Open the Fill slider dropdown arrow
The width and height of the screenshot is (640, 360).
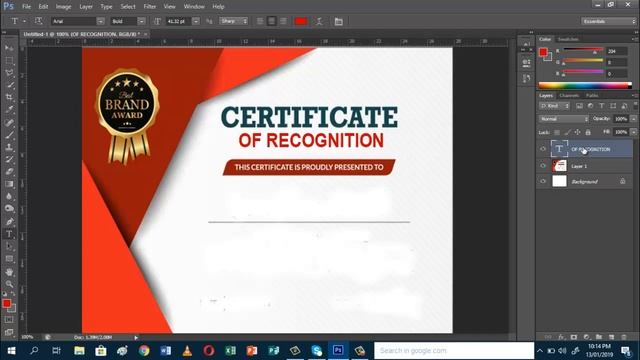pyautogui.click(x=633, y=132)
